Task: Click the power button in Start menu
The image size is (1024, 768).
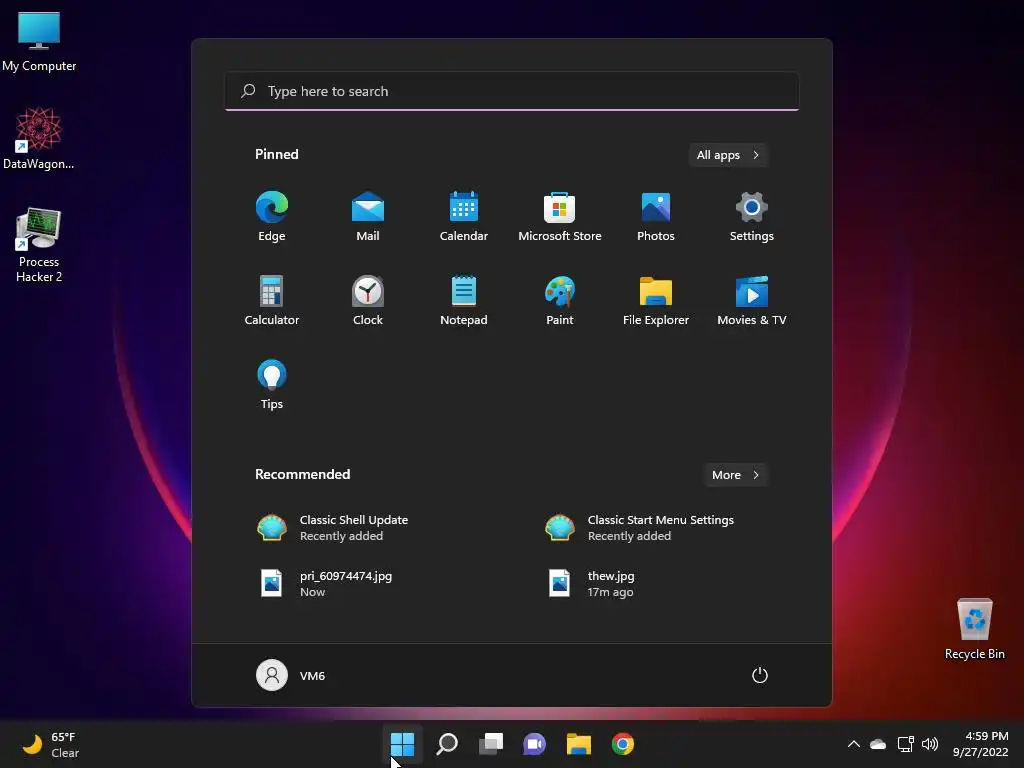Action: coord(760,675)
